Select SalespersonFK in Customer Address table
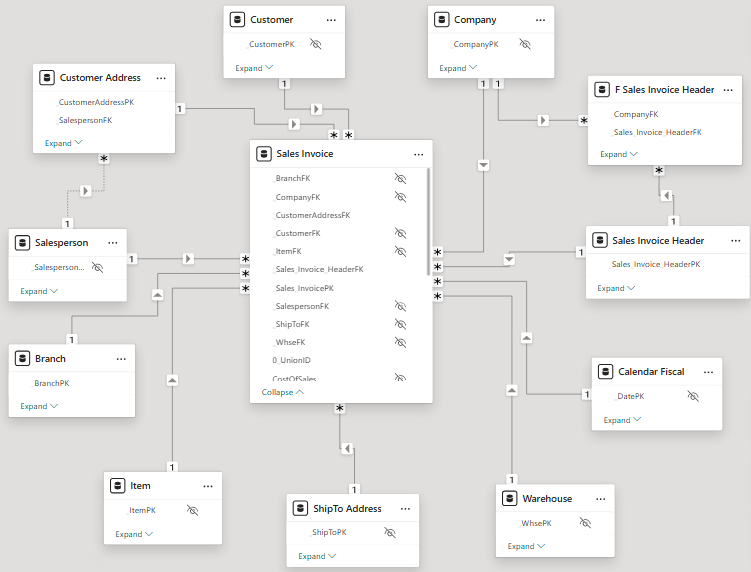This screenshot has height=572, width=751. [x=86, y=120]
